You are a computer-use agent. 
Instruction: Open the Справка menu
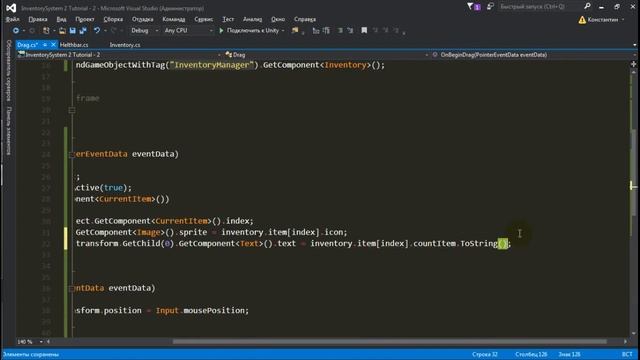[x=304, y=19]
